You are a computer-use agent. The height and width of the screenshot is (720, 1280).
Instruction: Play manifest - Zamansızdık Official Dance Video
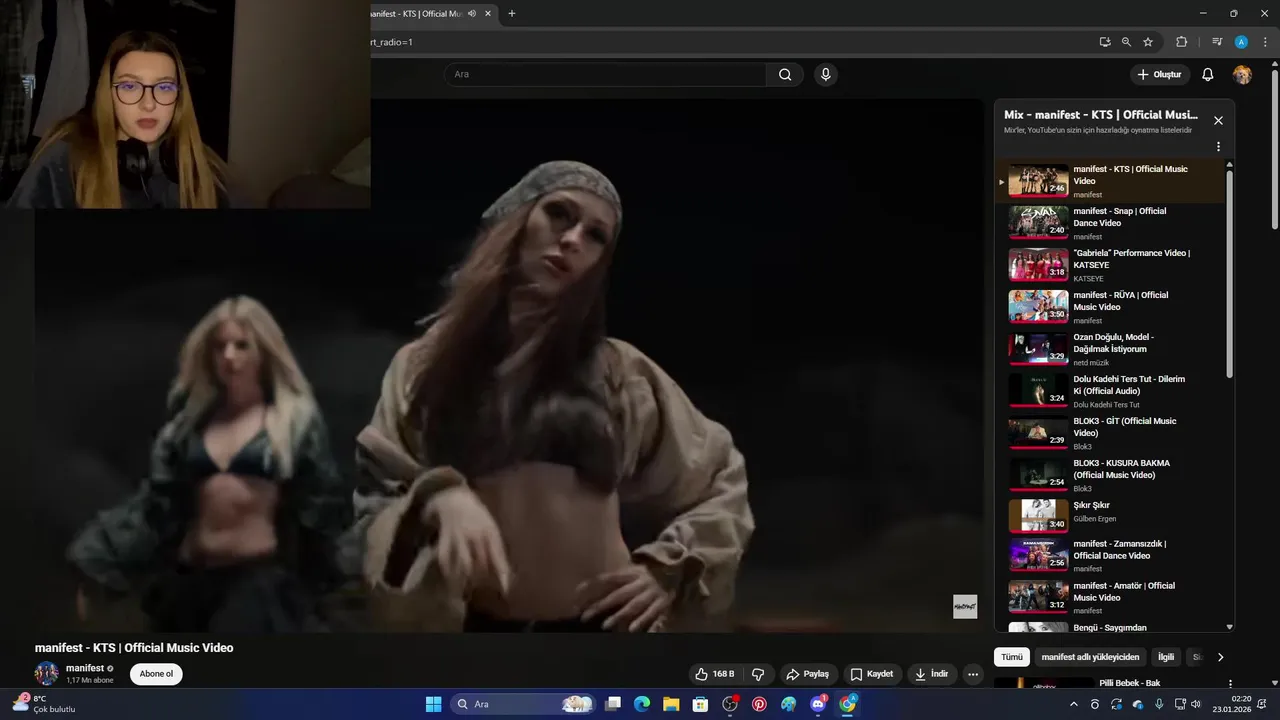[1109, 555]
